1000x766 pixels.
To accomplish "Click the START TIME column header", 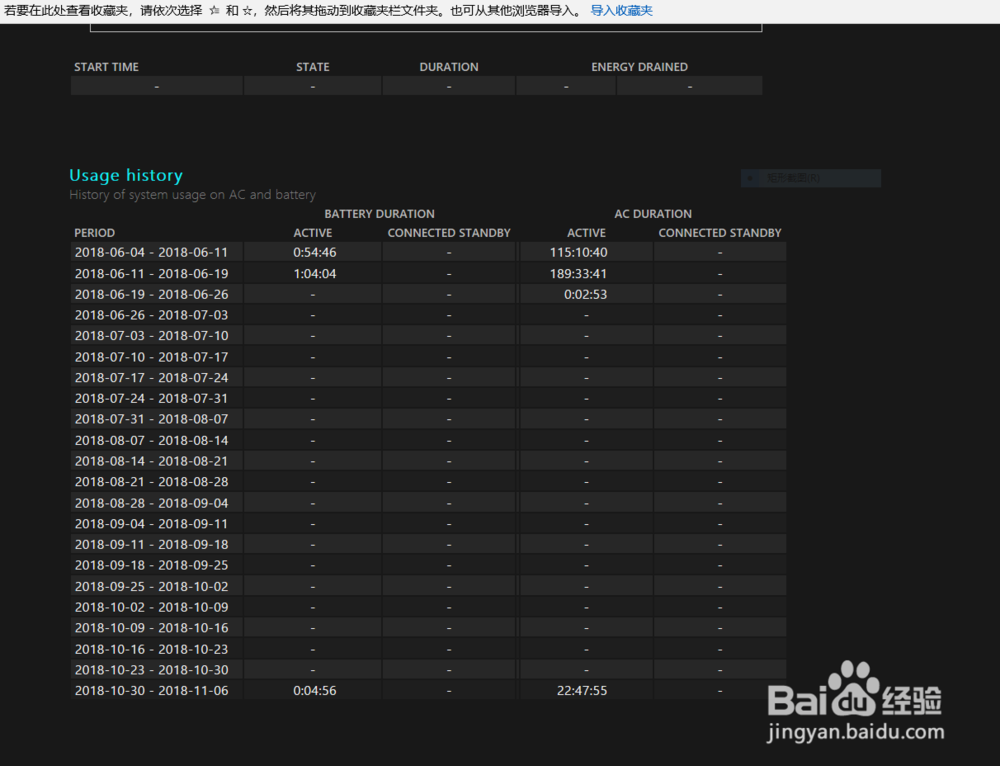I will [x=106, y=67].
